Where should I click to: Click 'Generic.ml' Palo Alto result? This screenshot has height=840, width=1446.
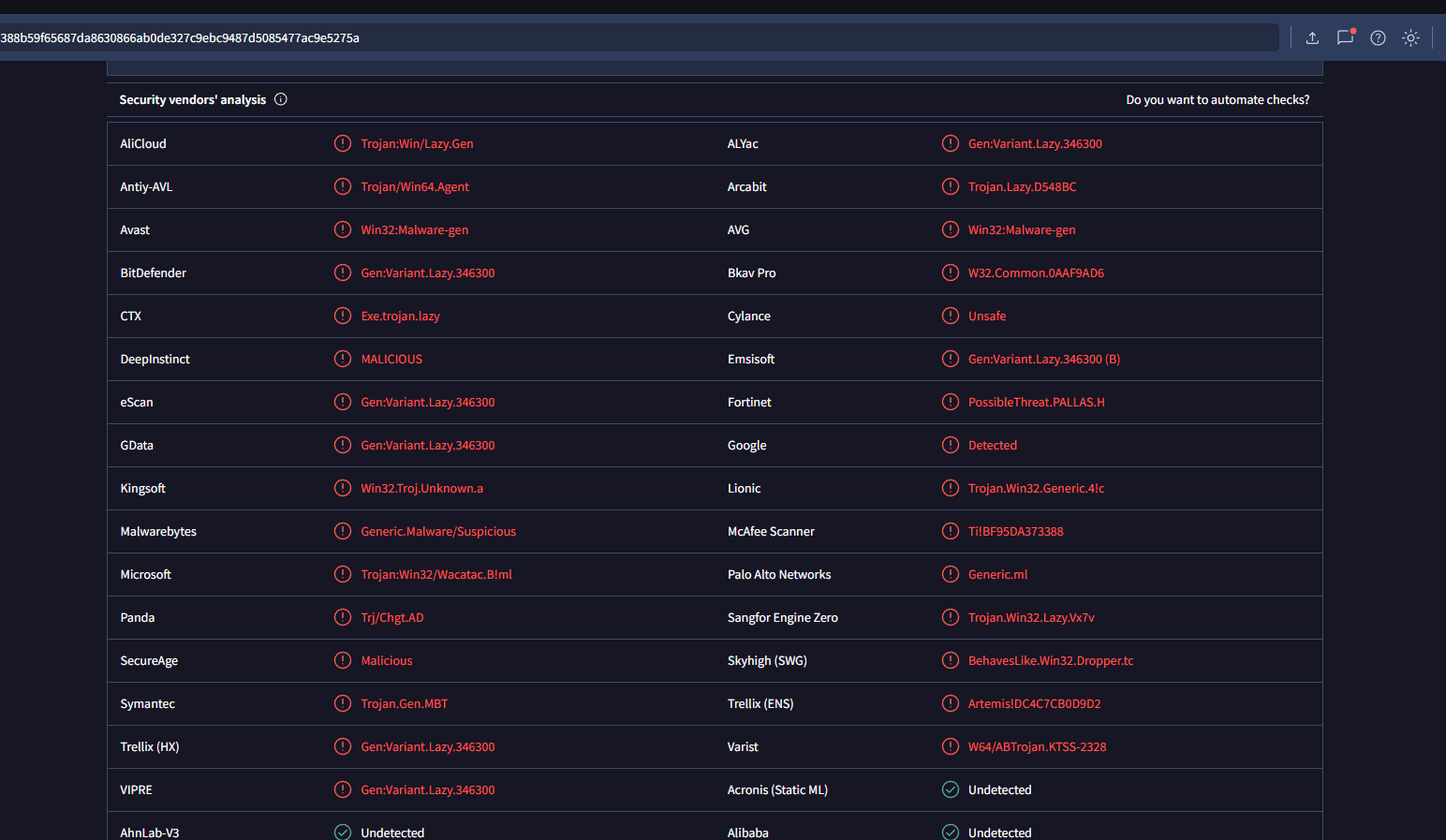click(997, 575)
